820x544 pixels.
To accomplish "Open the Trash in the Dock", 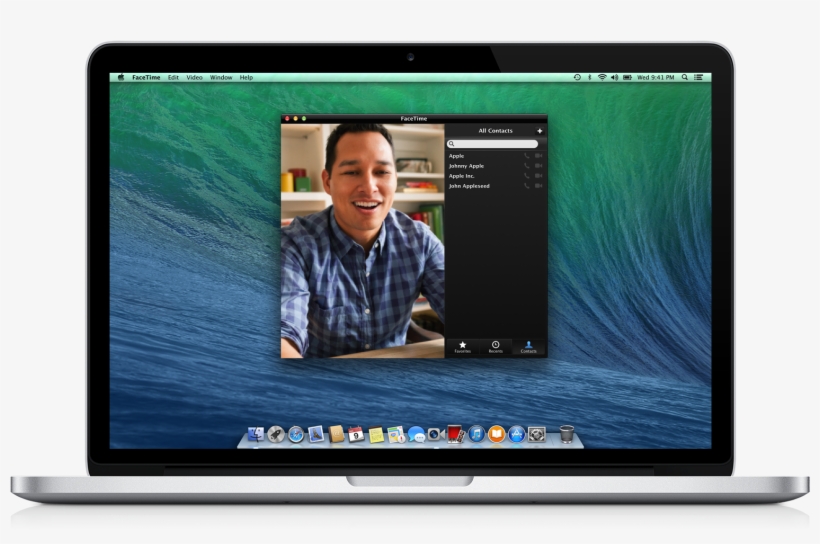I will (x=566, y=434).
